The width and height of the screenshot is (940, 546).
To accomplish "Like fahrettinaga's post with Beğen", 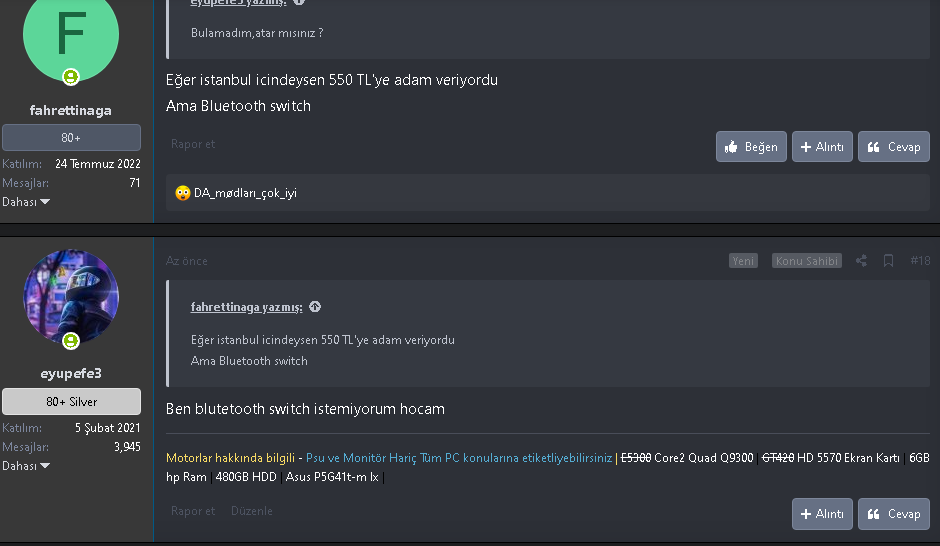I will click(x=751, y=147).
